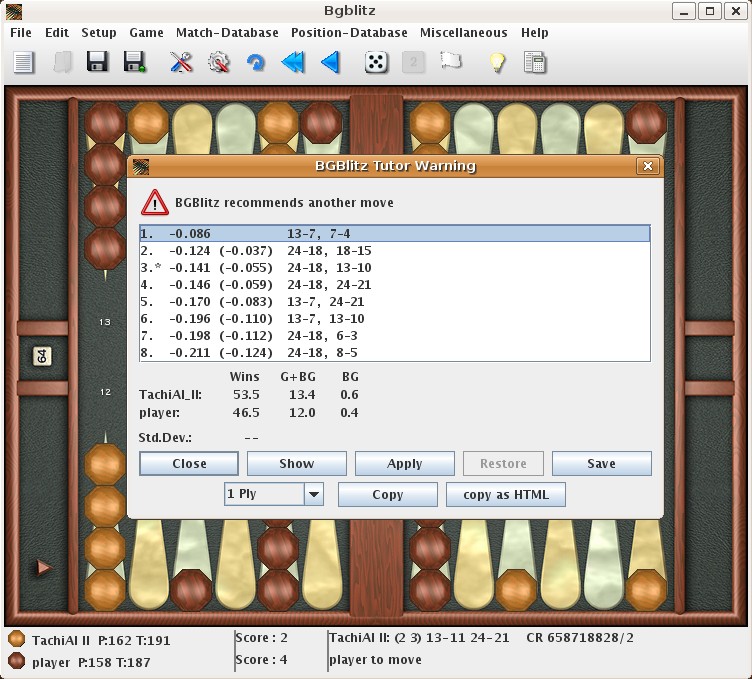Viewport: 752px width, 679px height.
Task: Expand the 1 Ply dropdown arrow
Action: pos(314,494)
